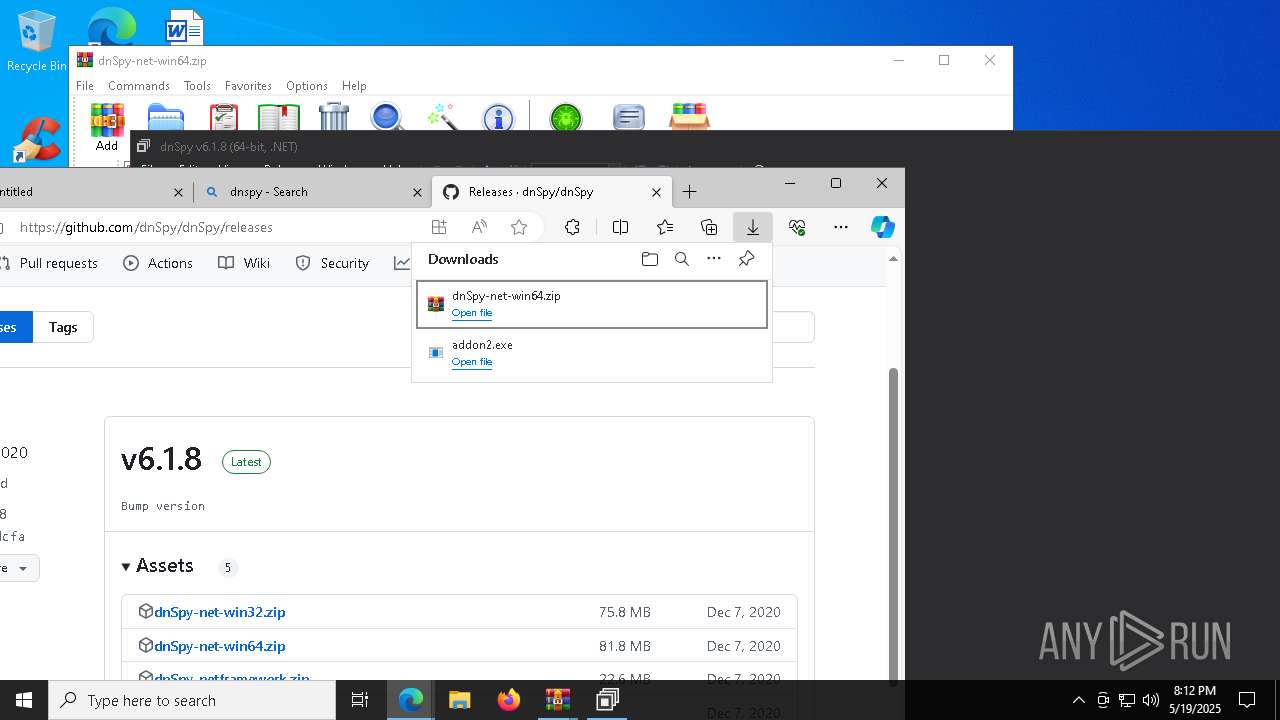Open Collections icon in Edge
The width and height of the screenshot is (1280, 720).
click(x=709, y=228)
